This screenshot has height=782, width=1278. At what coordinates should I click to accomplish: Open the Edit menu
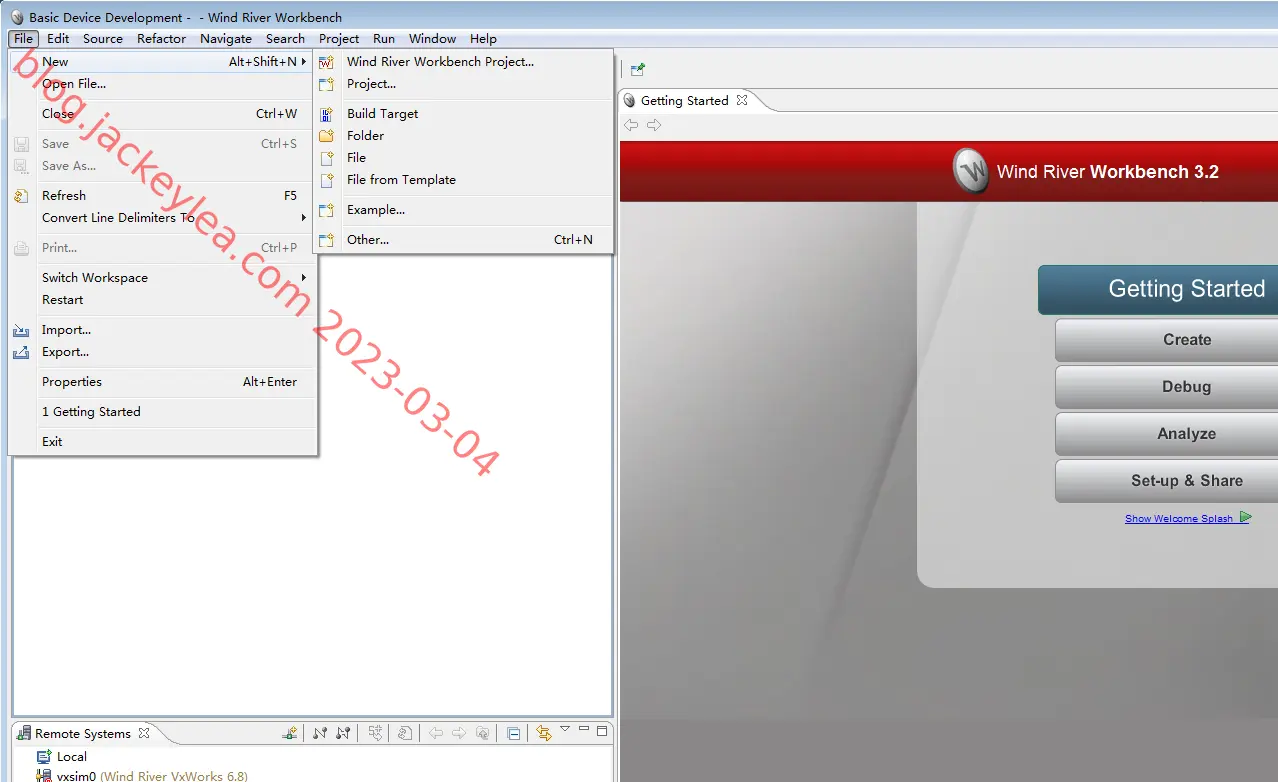coord(58,38)
